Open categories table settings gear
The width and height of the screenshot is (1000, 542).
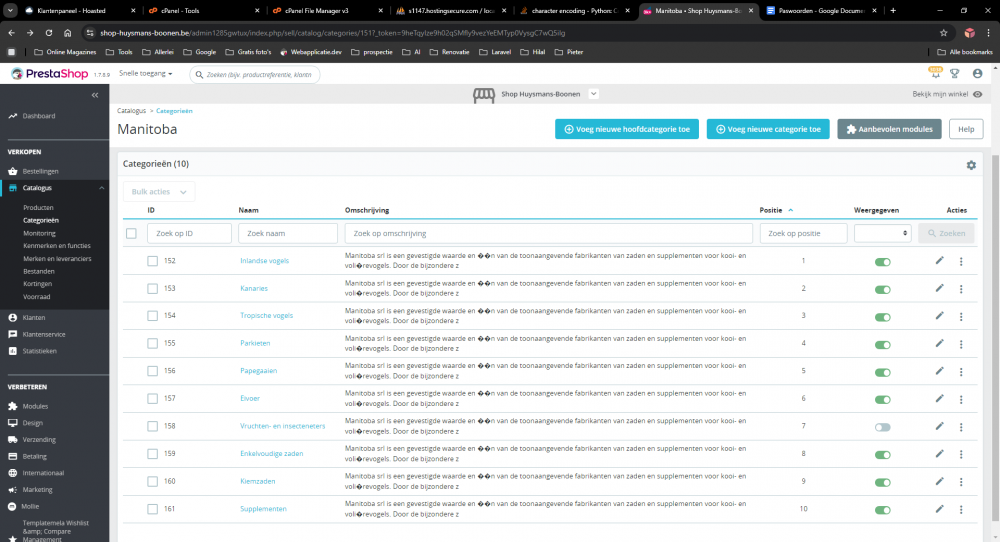click(971, 165)
